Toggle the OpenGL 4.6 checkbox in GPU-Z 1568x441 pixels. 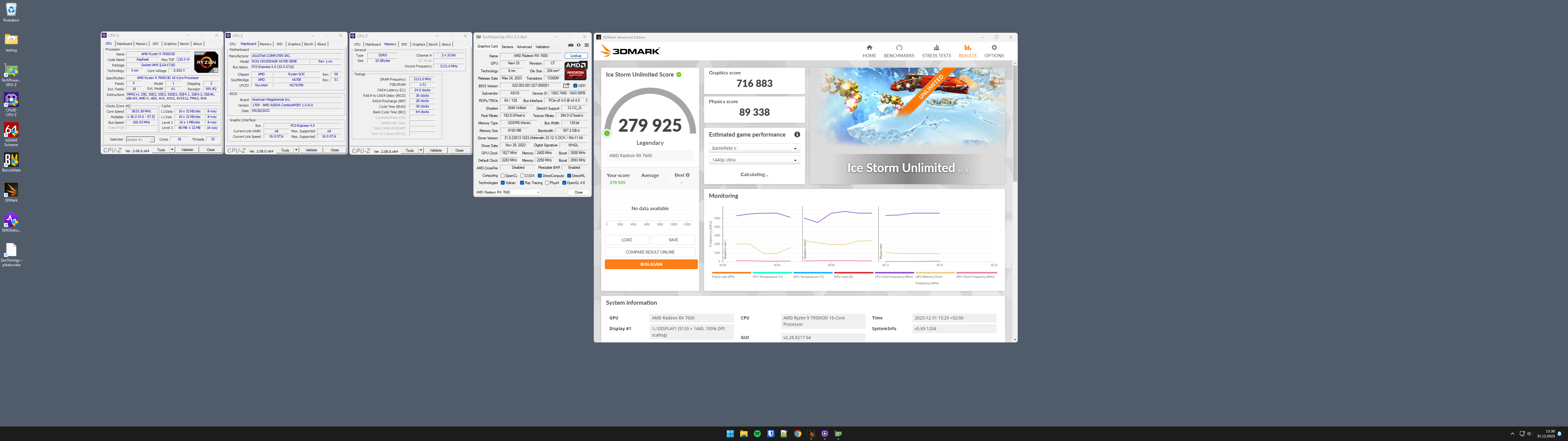(x=564, y=183)
